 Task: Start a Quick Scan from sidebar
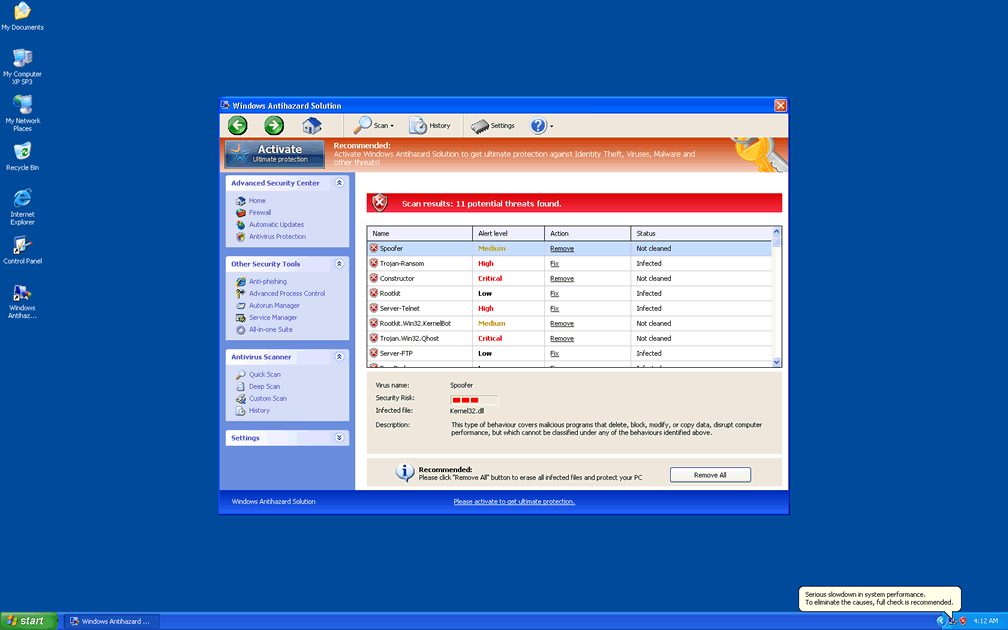tap(264, 375)
